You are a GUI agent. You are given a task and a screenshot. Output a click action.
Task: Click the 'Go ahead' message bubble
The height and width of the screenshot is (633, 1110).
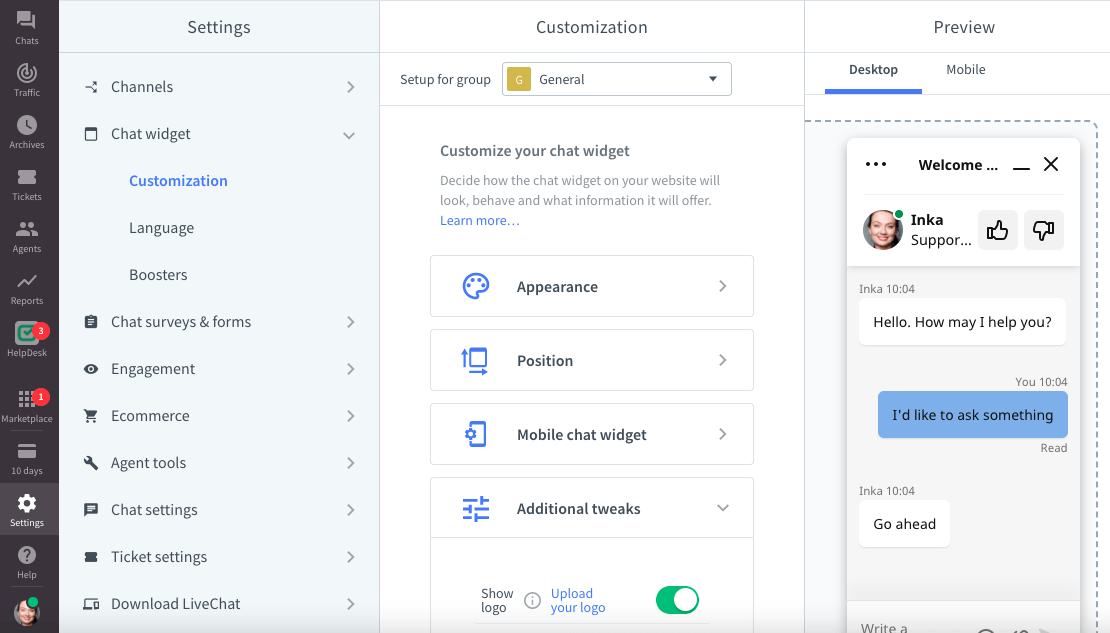(905, 524)
